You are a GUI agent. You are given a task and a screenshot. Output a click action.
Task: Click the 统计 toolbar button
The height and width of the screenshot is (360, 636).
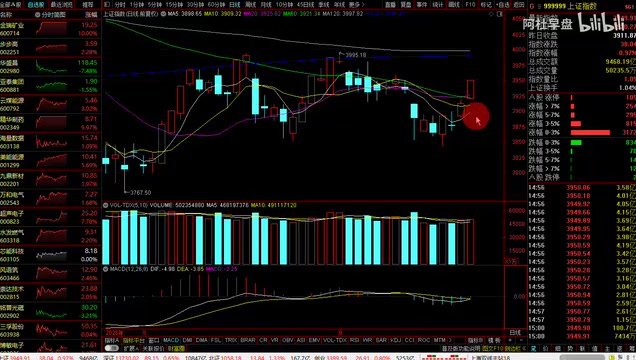(438, 4)
